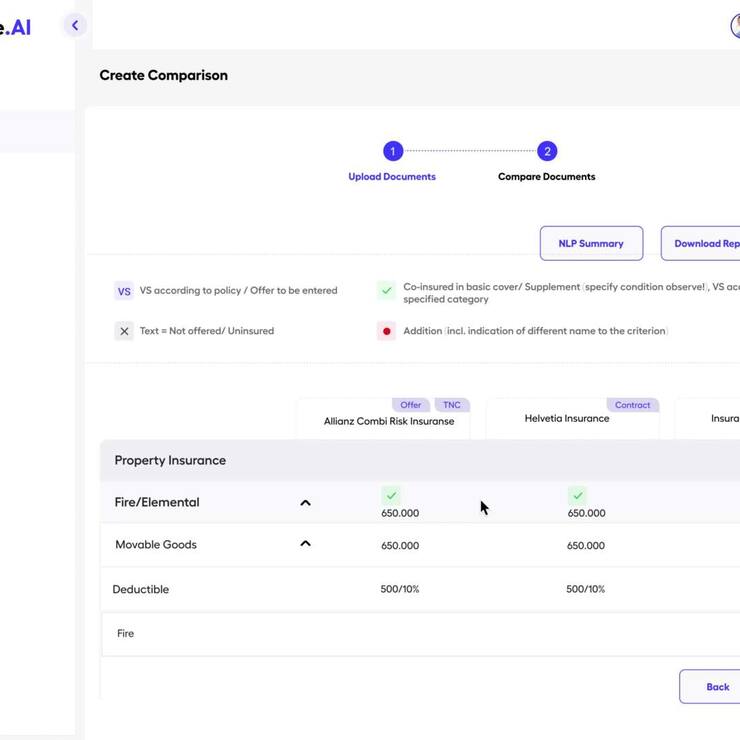Click the green checkmark legend icon
The height and width of the screenshot is (740, 740).
[x=387, y=290]
